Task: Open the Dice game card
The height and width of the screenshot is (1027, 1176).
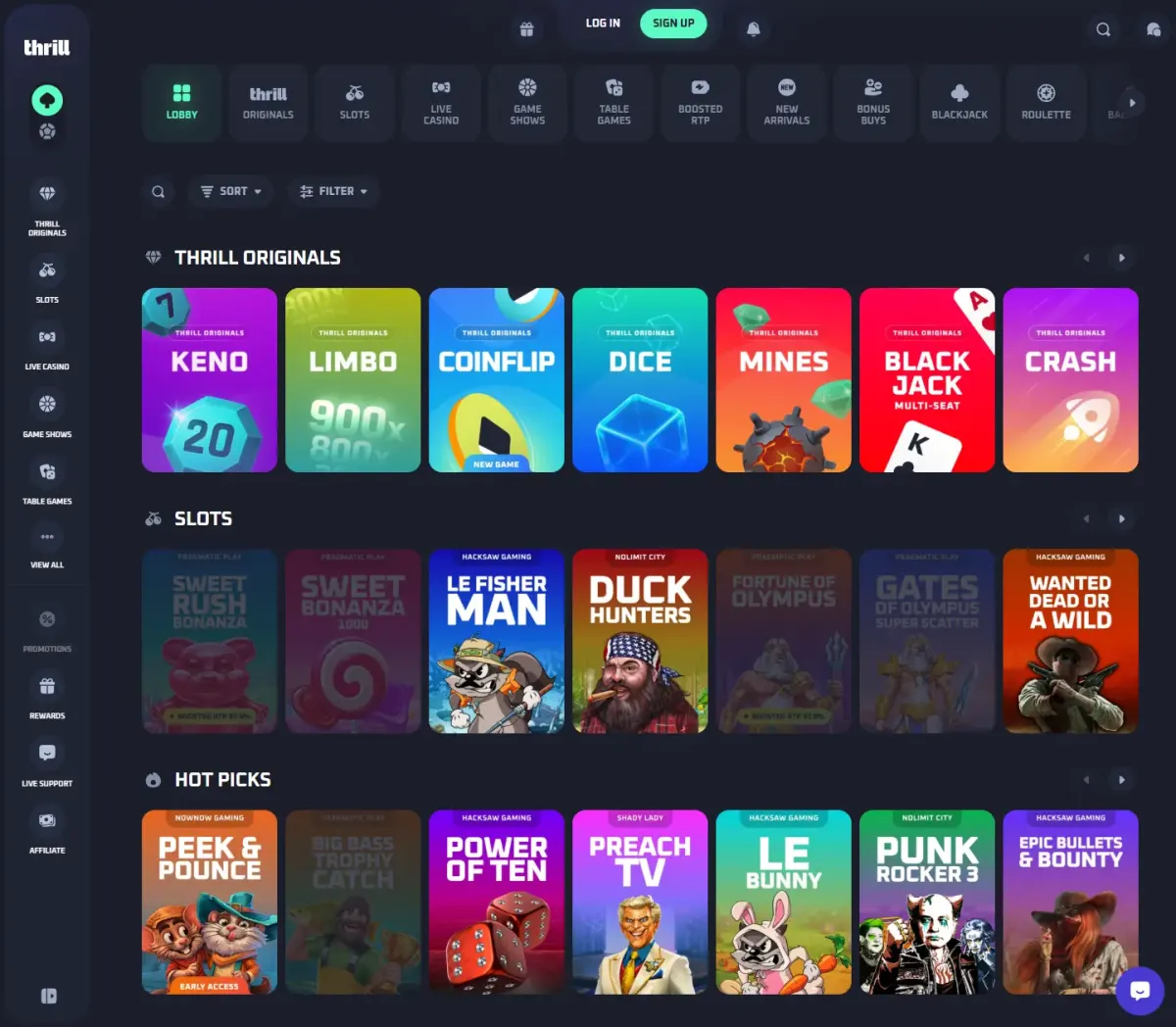Action: coord(640,380)
